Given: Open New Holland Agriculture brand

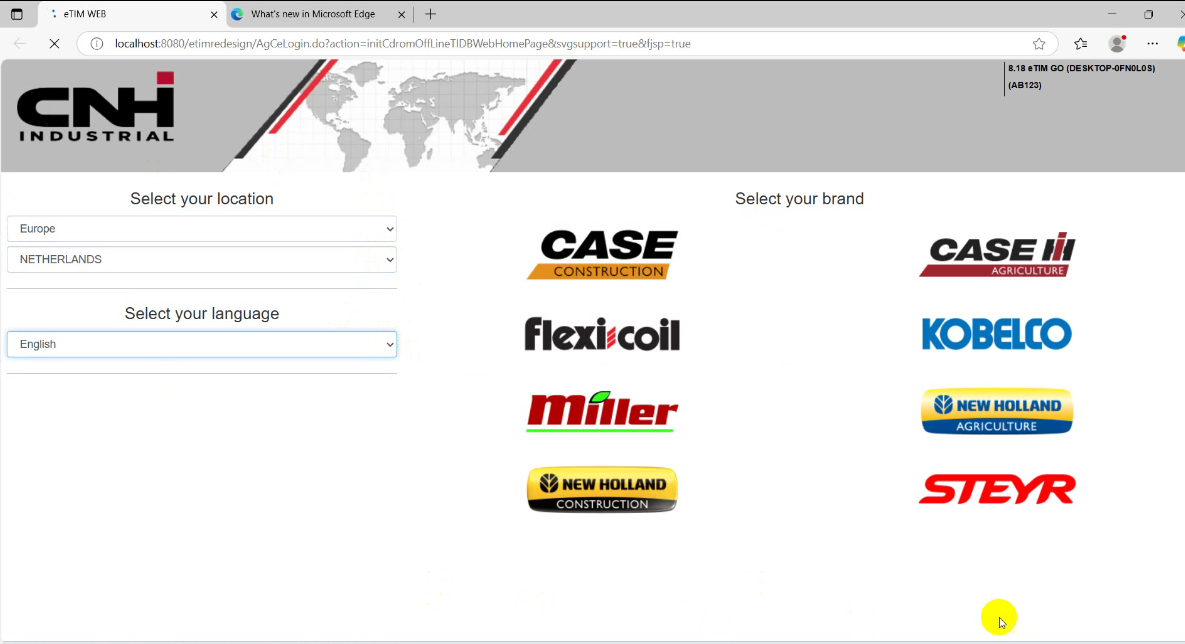Looking at the screenshot, I should (997, 411).
